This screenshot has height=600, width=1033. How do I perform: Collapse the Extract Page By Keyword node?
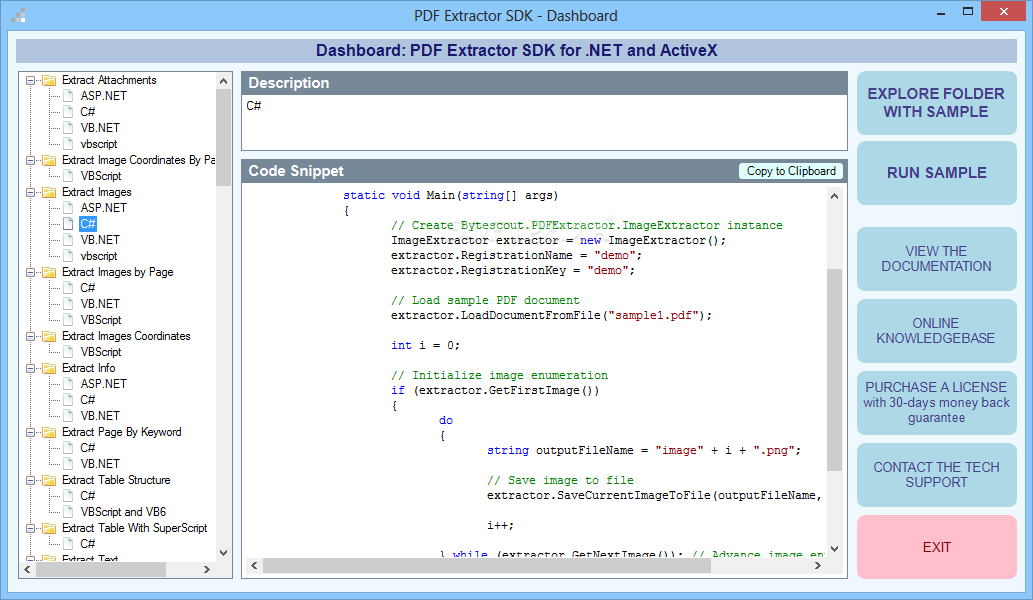[x=30, y=432]
